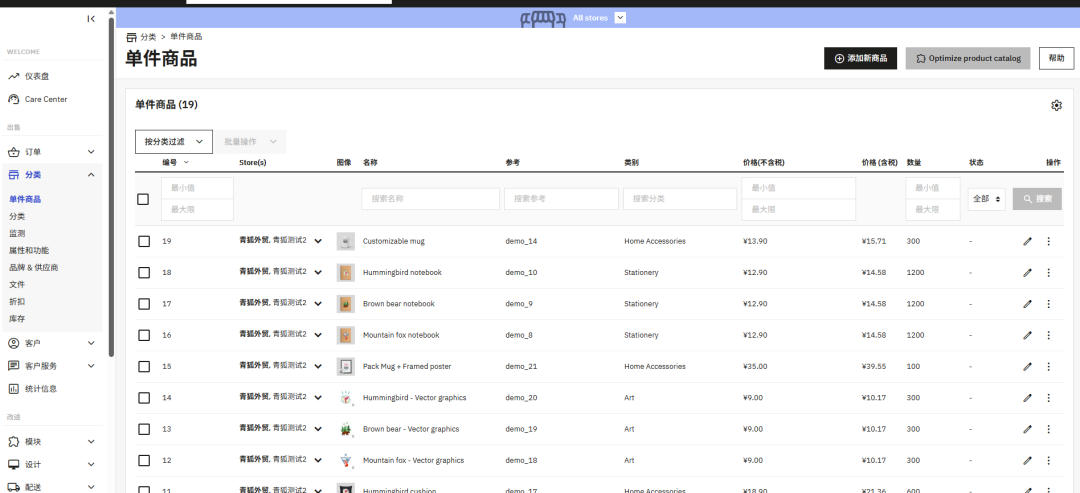Go to 属性和功能 submenu item

29,251
